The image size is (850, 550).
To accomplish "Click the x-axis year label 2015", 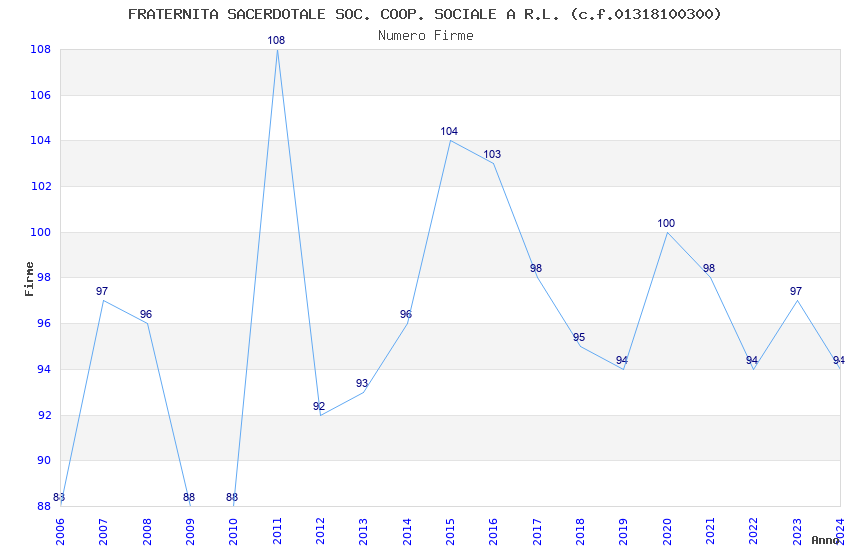I will click(x=450, y=531).
